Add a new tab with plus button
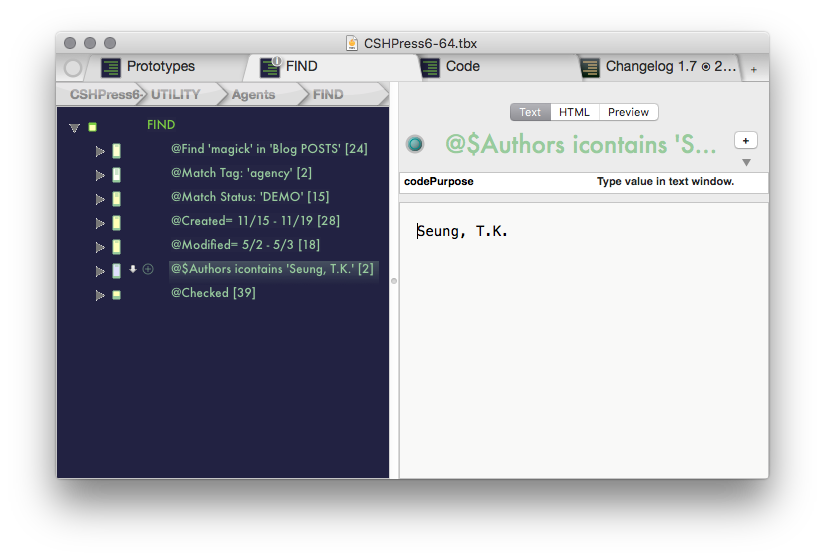 (x=754, y=69)
